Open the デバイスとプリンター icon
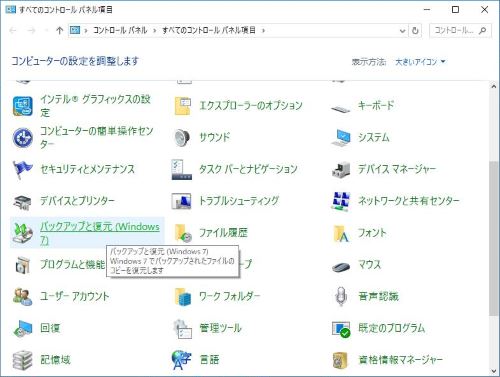The height and width of the screenshot is (377, 500). pyautogui.click(x=22, y=202)
